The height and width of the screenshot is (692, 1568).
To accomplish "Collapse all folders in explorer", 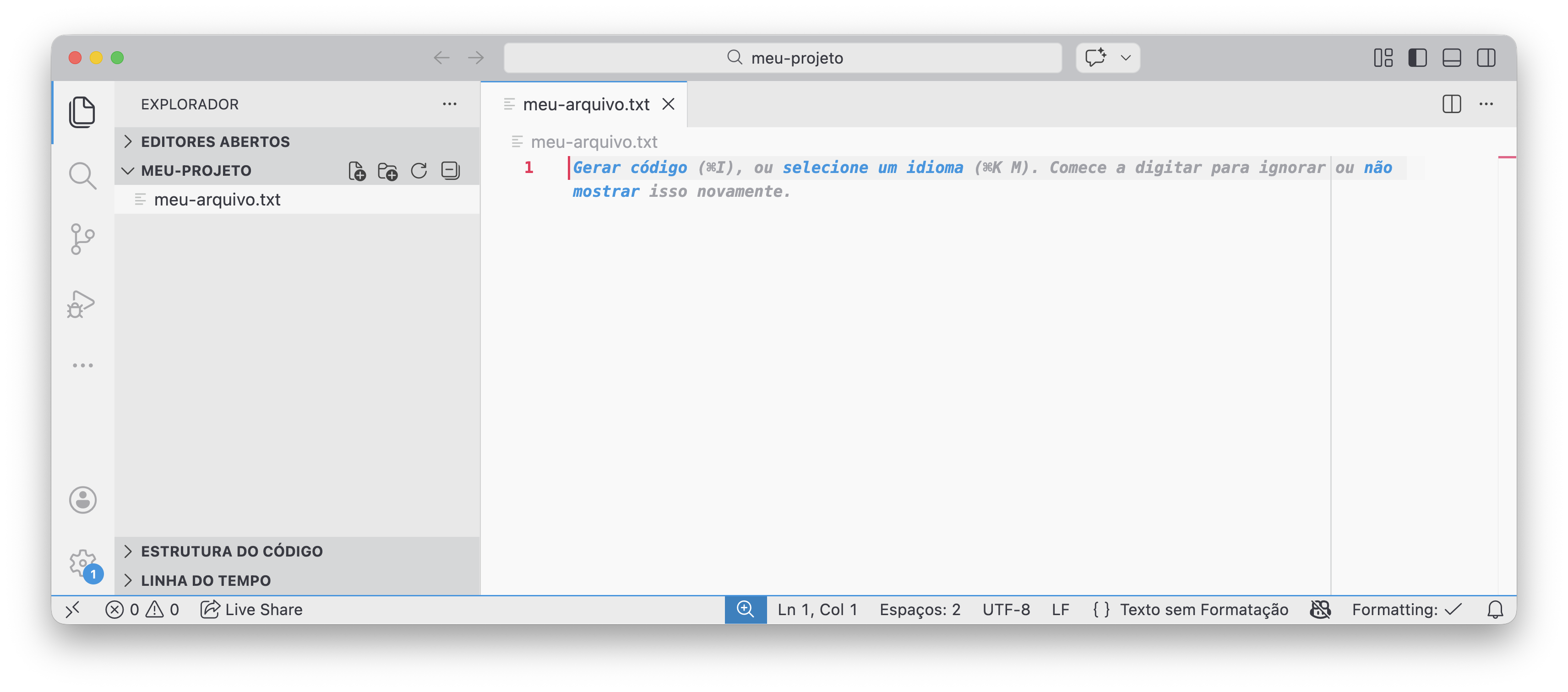I will click(451, 171).
